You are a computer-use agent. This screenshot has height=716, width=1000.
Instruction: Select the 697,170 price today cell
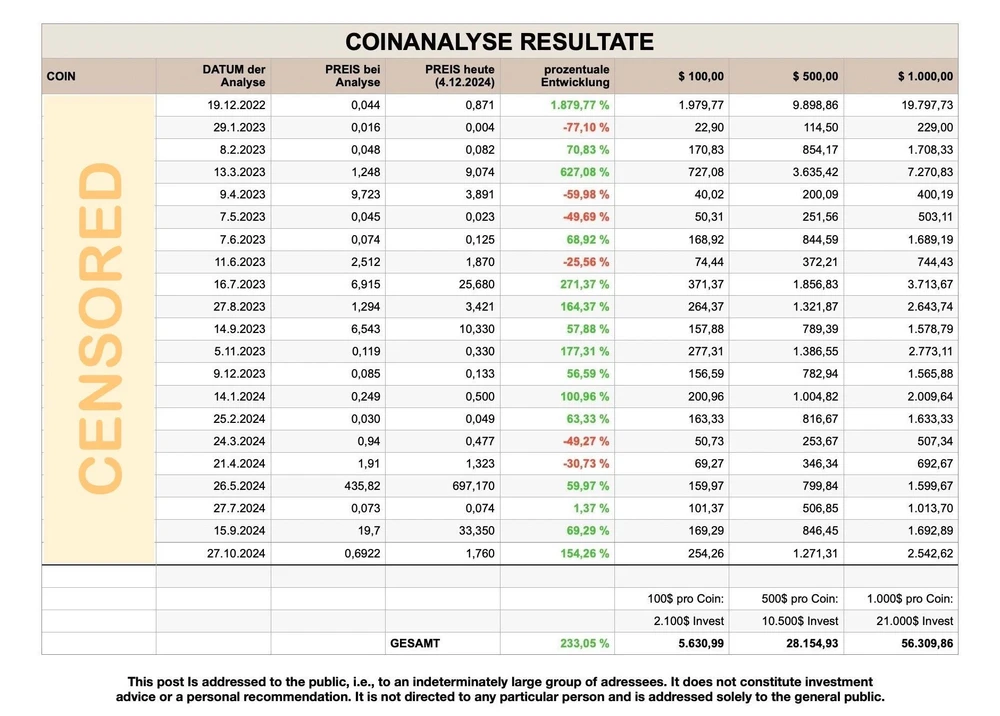(x=468, y=486)
